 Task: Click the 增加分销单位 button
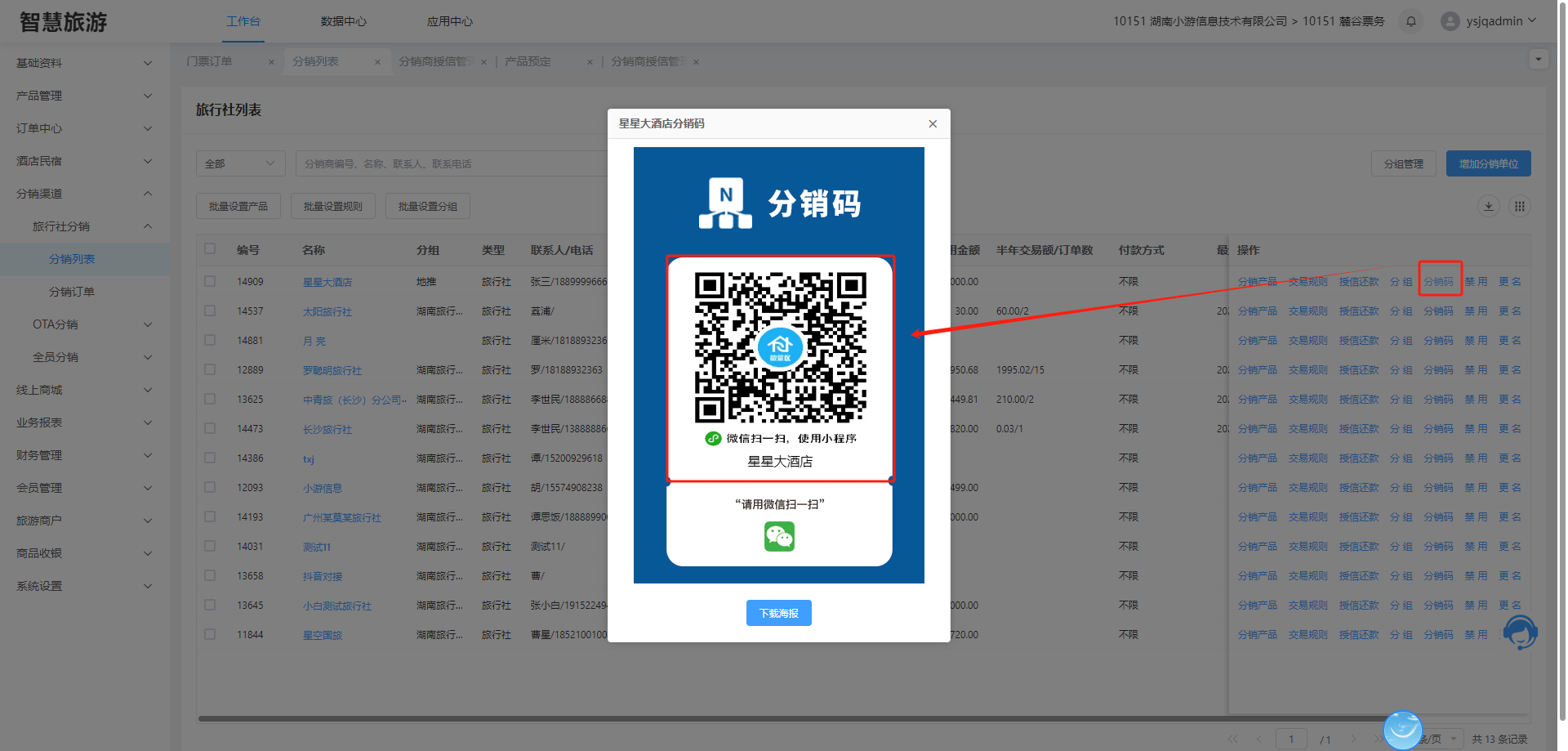[1488, 163]
